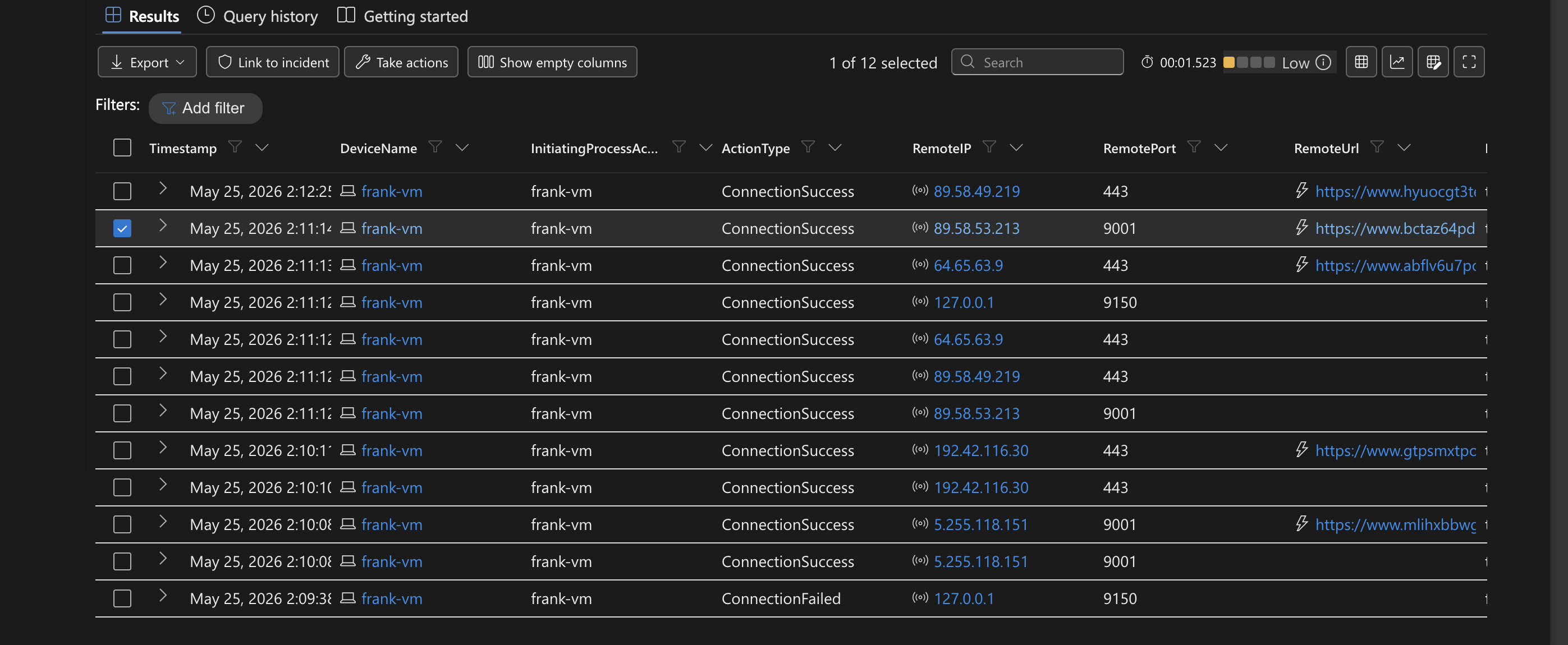Screen dimensions: 1568x645
Task: Click network icon beside 192.42.116.30 at 2:10:11
Action: [x=920, y=449]
